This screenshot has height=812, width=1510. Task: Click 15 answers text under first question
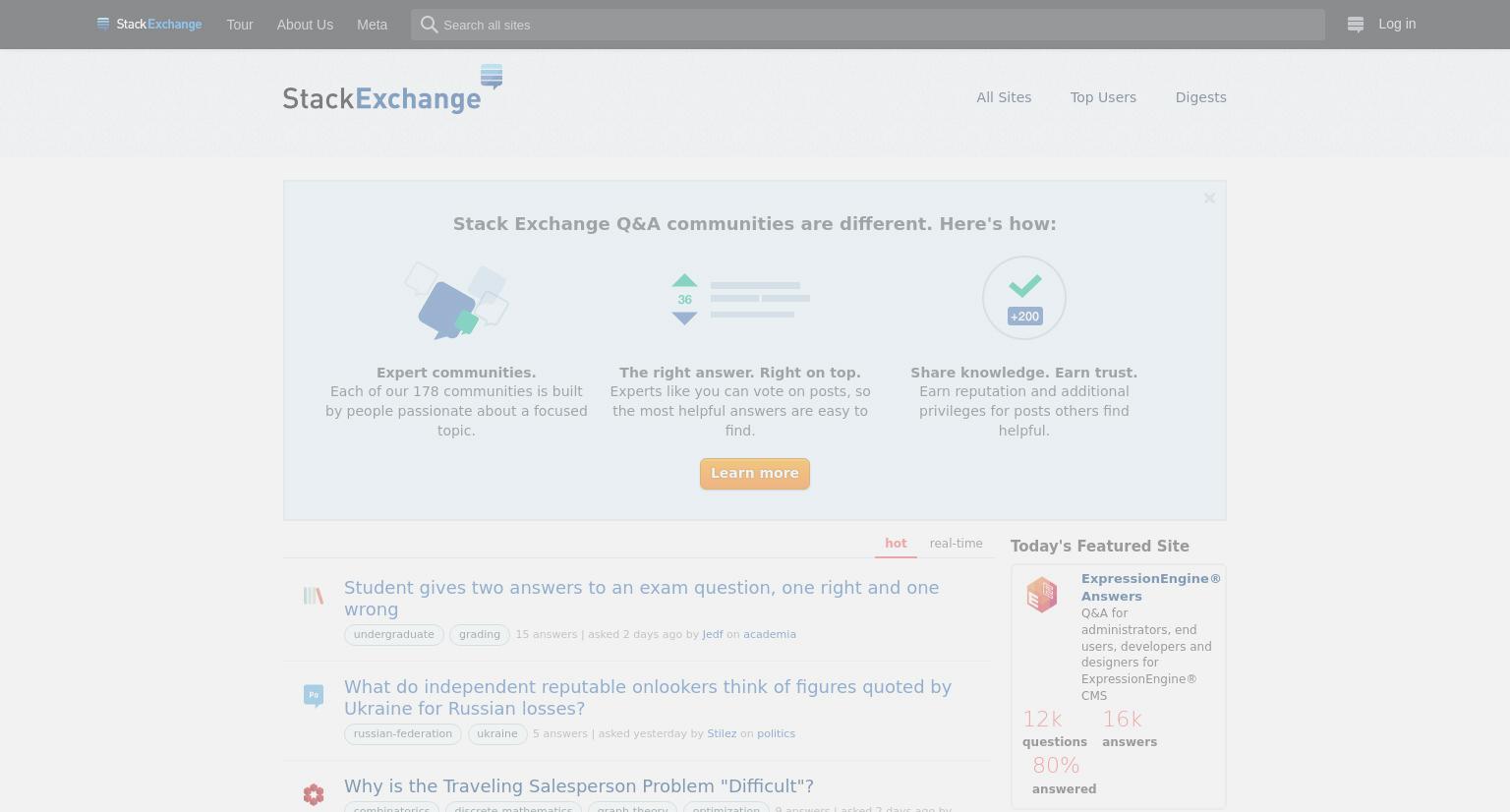tap(547, 635)
